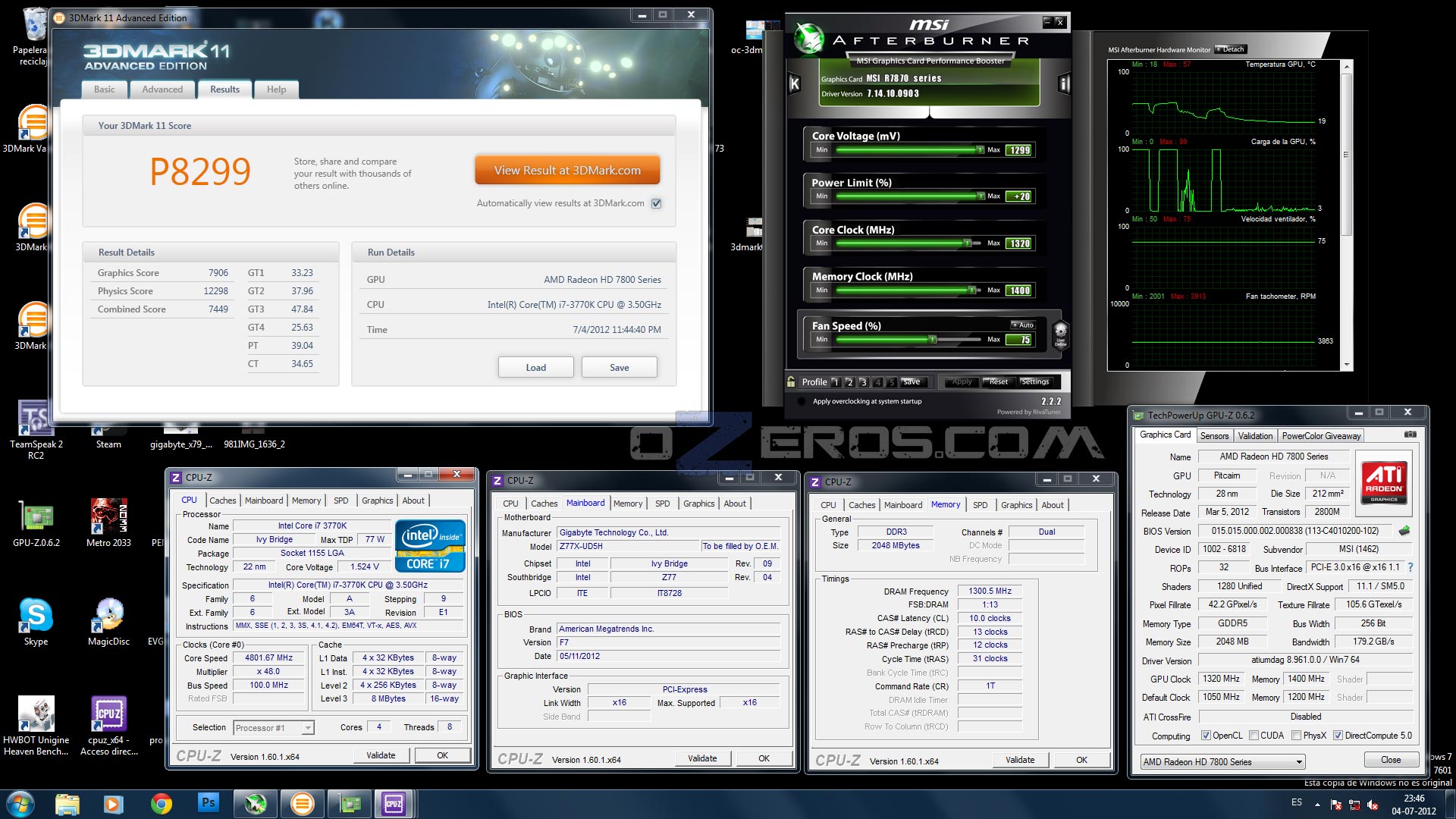This screenshot has width=1456, height=819.
Task: Toggle the CUDA checkbox in GPU-Z
Action: 1254,735
